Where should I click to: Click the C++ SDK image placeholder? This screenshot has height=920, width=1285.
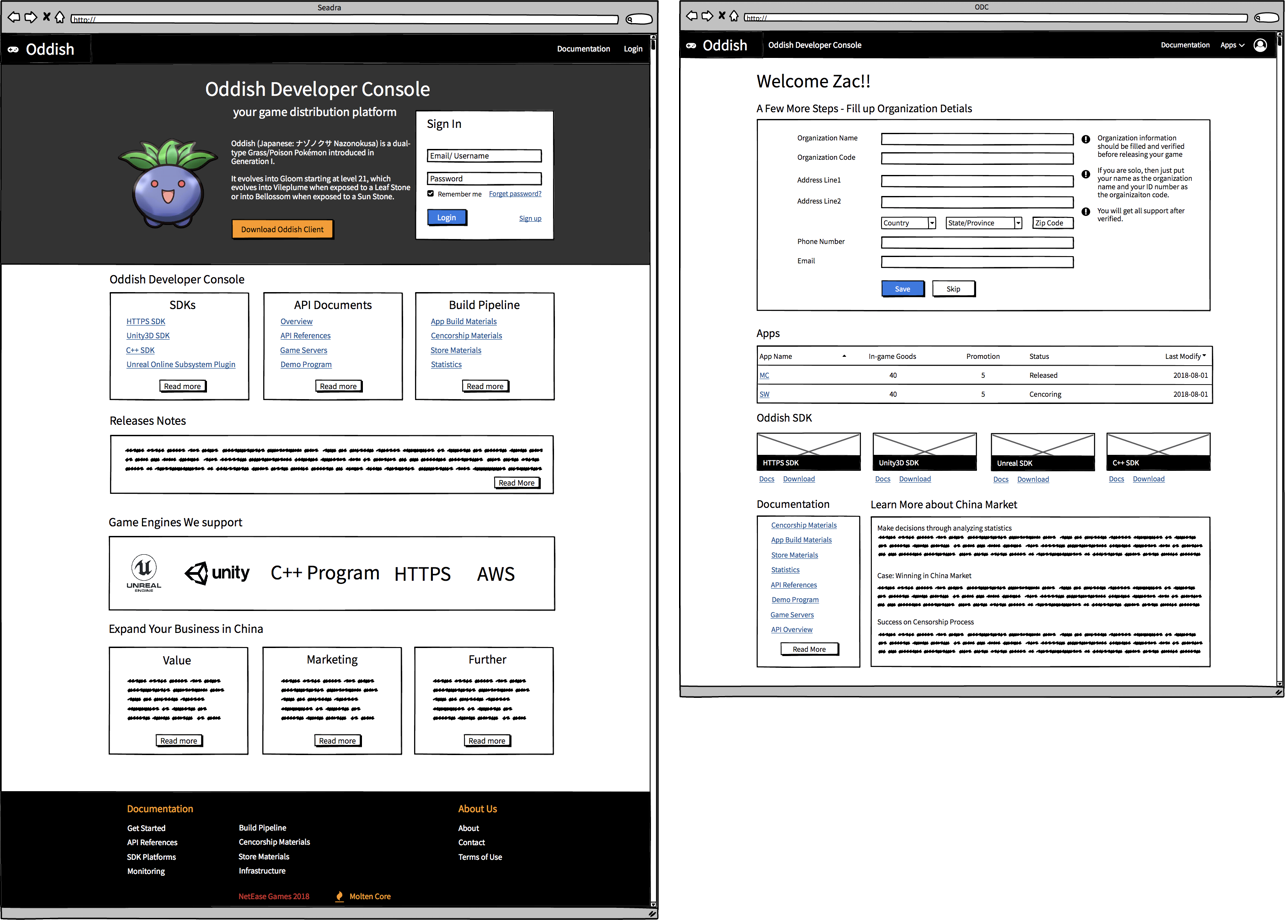1158,452
